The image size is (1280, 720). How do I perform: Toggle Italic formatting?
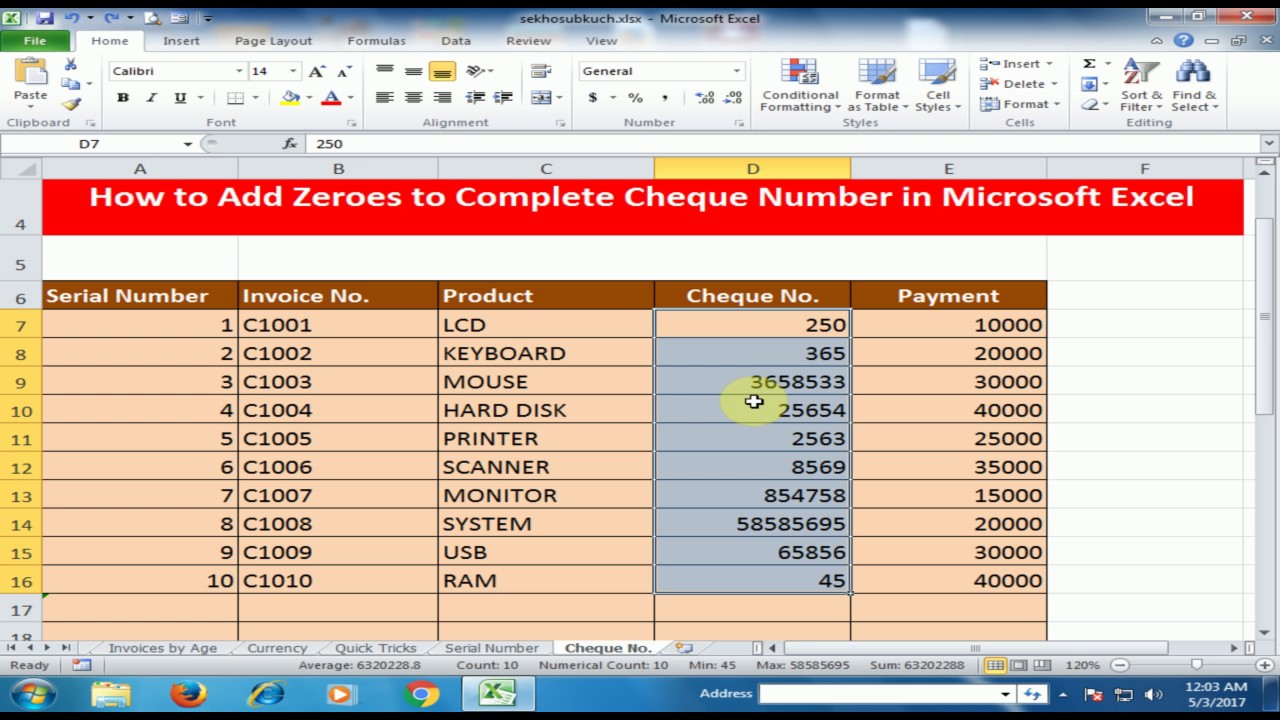point(151,98)
